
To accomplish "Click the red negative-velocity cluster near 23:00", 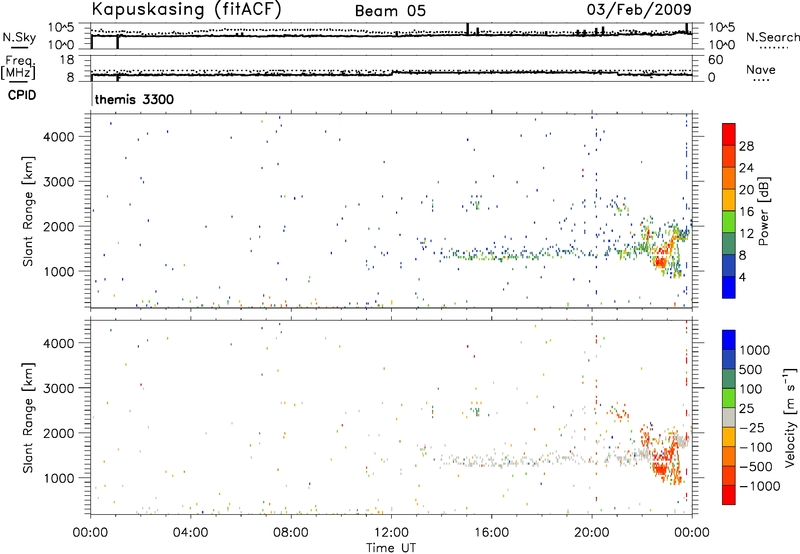I will (661, 467).
